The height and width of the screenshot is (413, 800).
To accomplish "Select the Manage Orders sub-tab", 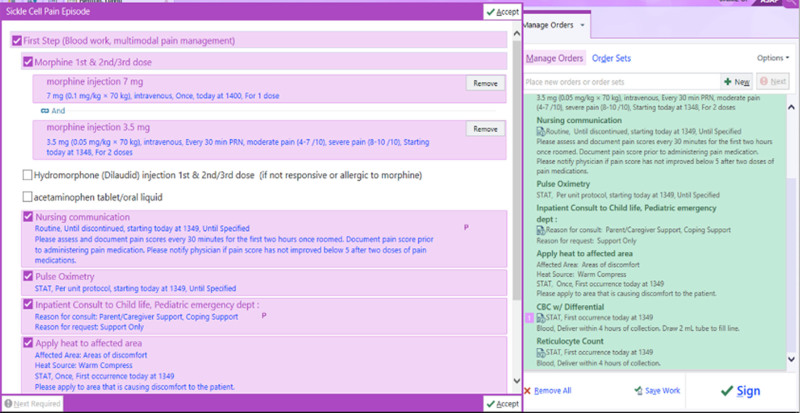I will tap(555, 59).
